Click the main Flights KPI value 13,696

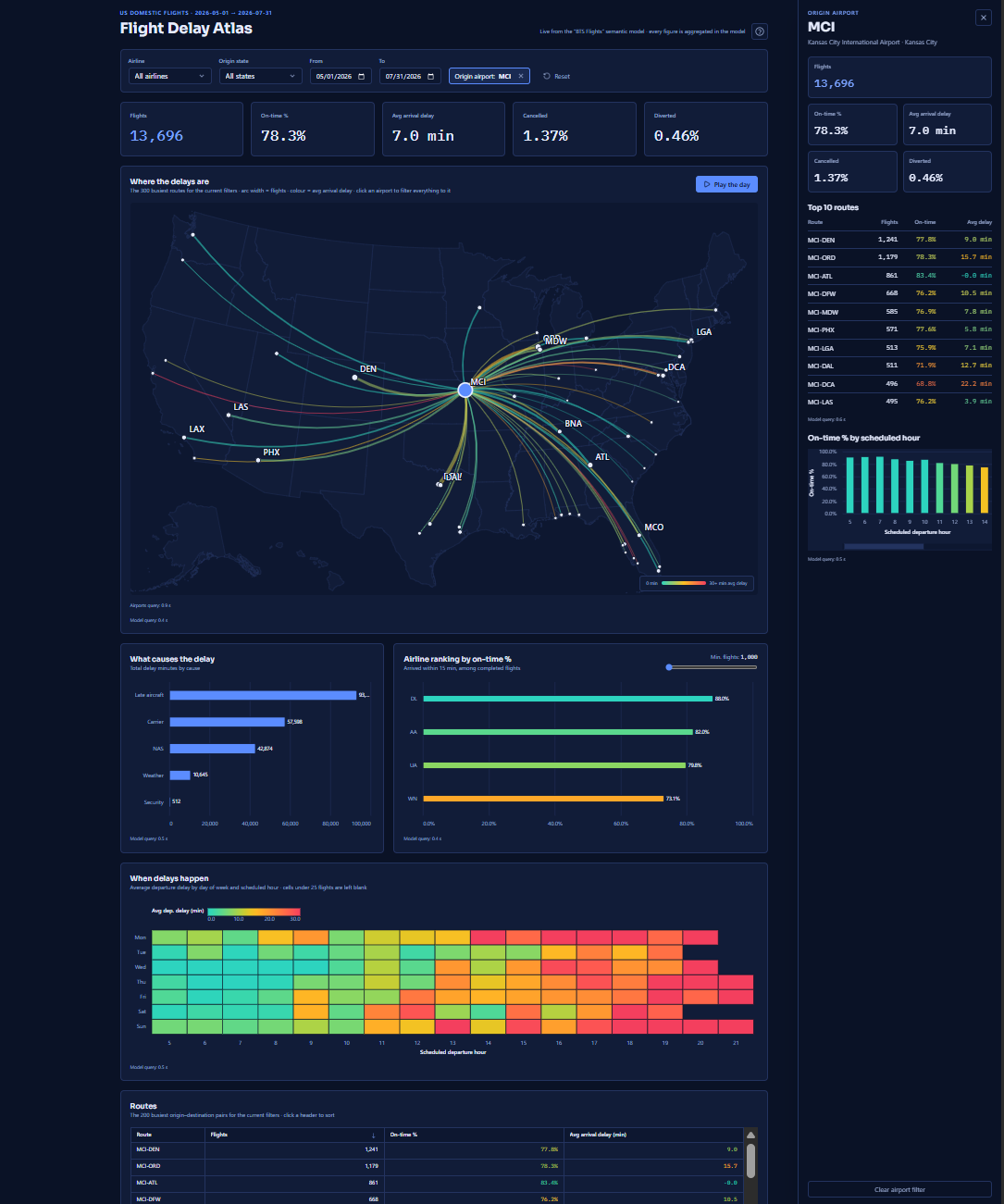156,136
